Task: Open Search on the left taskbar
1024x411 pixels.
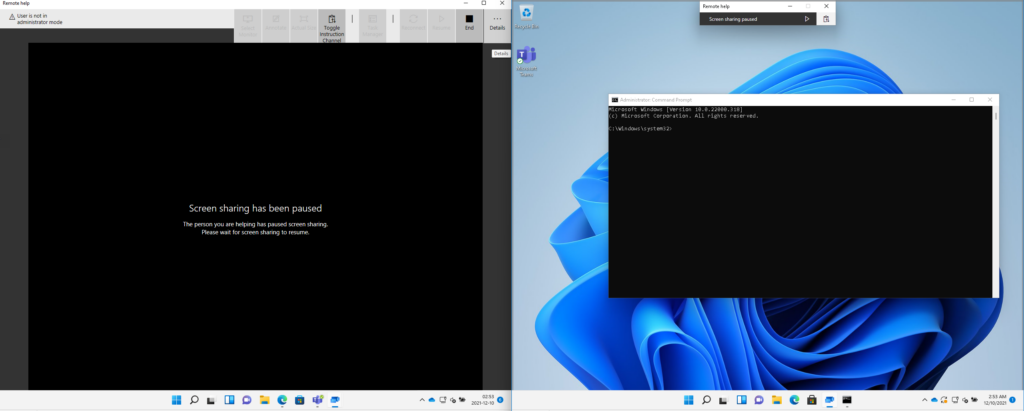Action: (194, 400)
